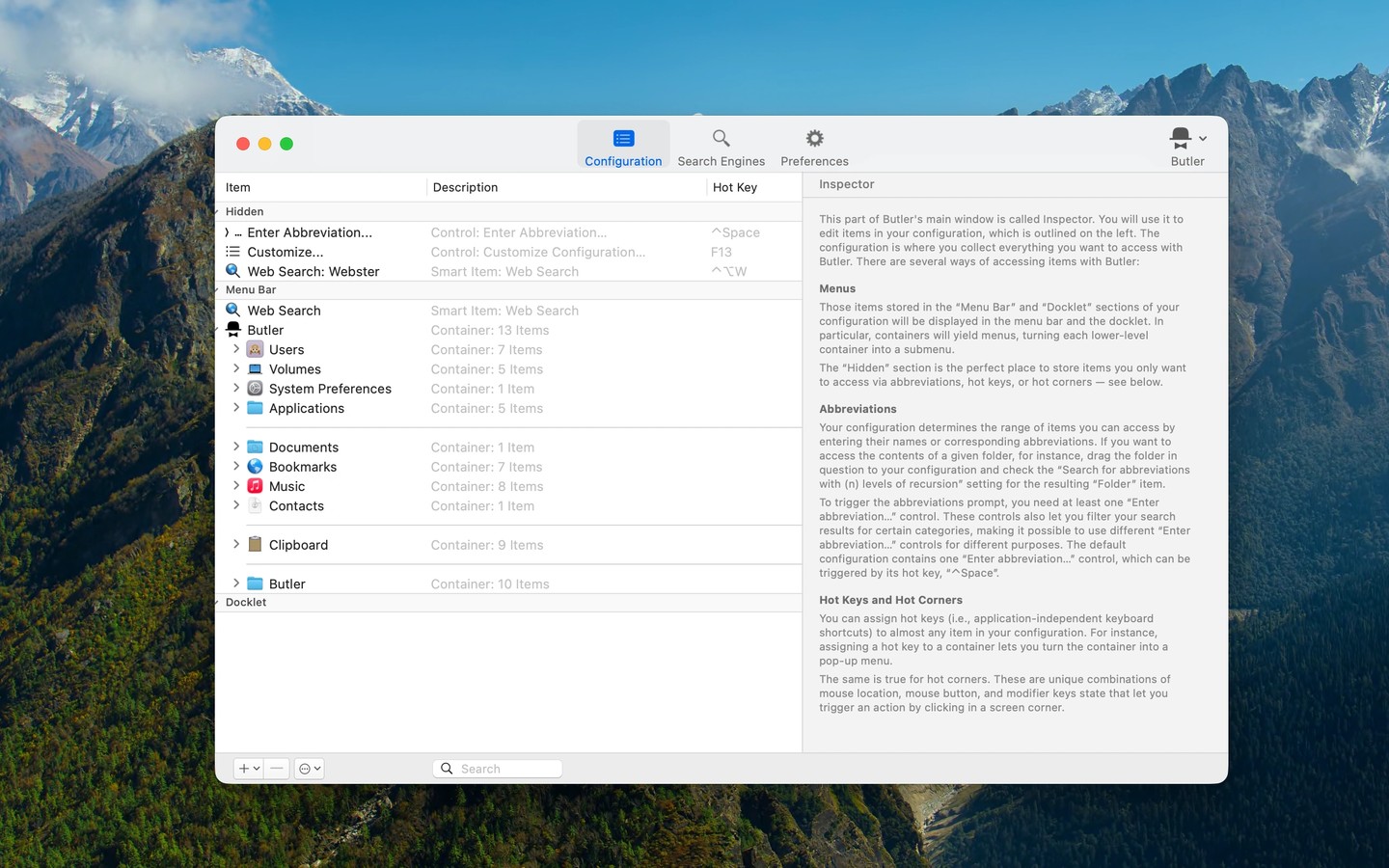The image size is (1389, 868).
Task: Expand the Butler container with 10 items
Action: (x=236, y=583)
